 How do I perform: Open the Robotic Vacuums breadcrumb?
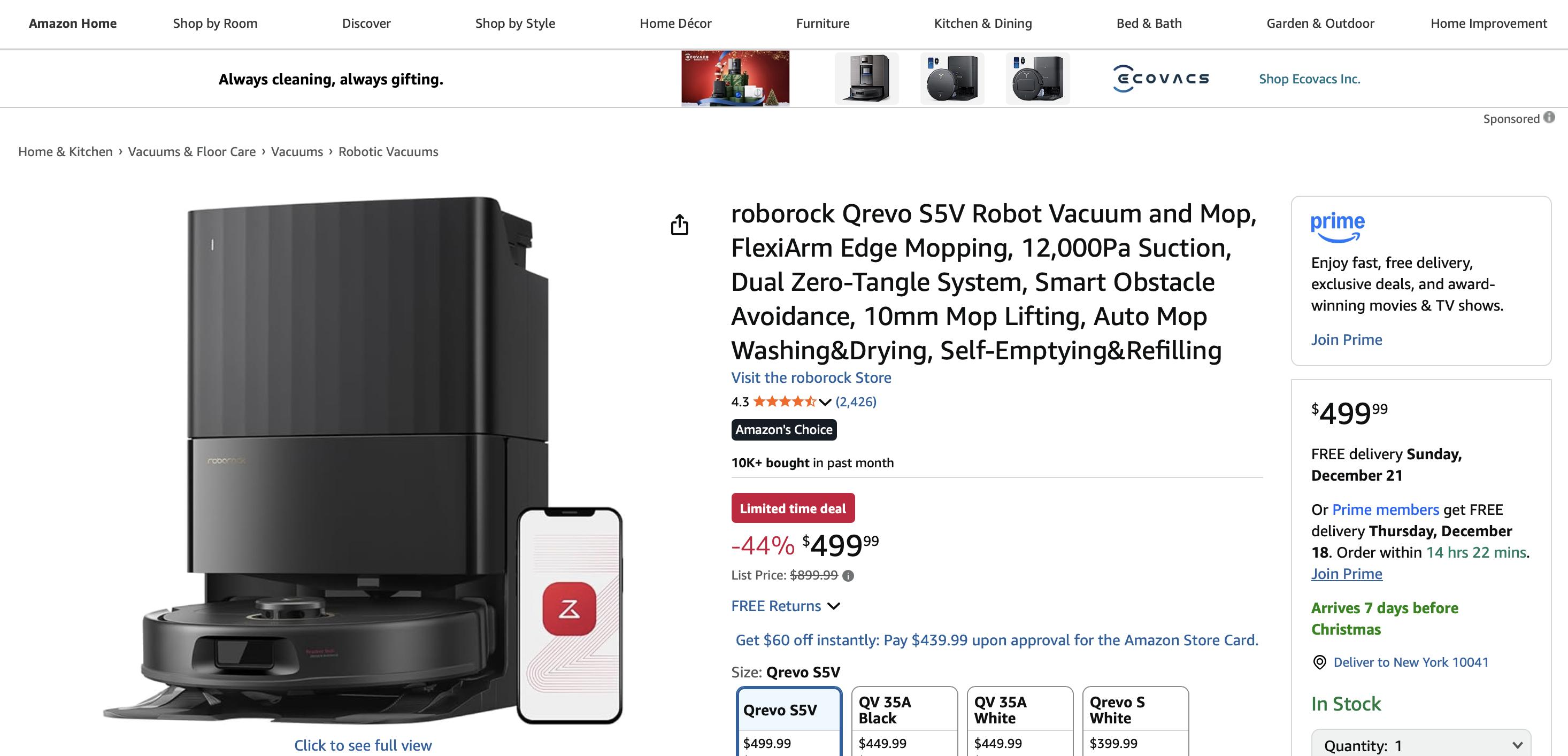tap(388, 151)
